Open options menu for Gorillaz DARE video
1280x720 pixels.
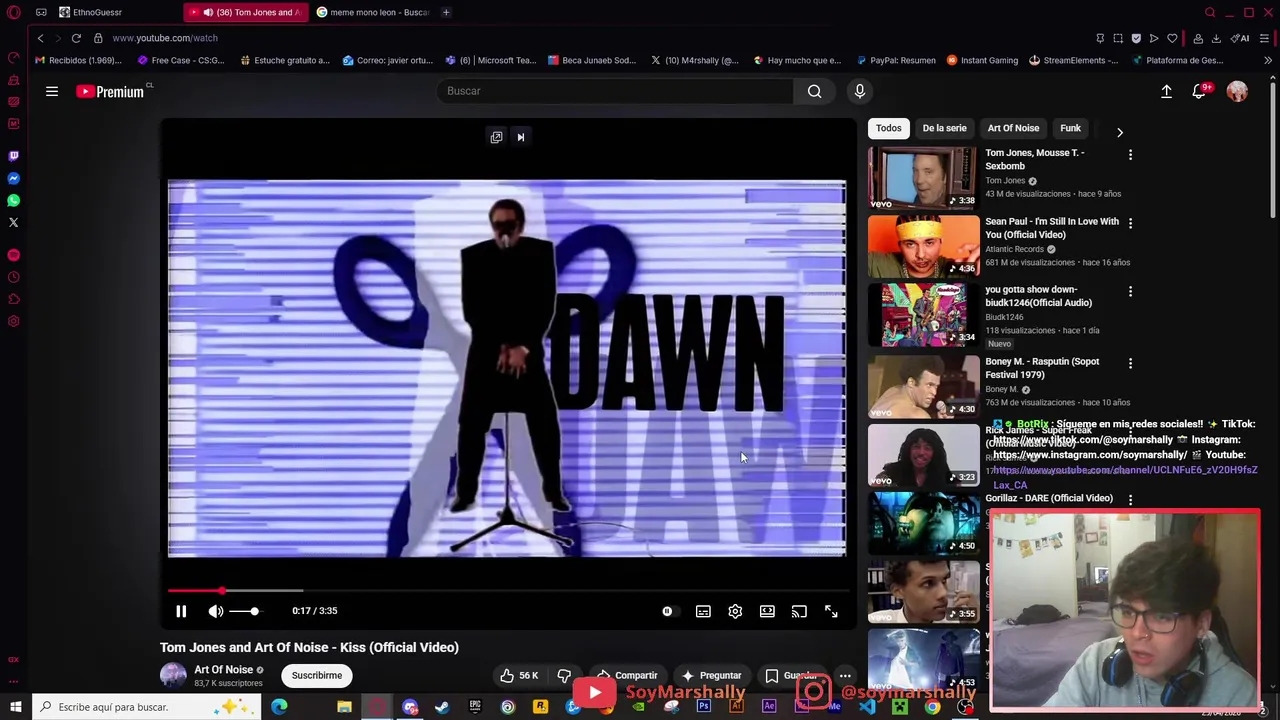pyautogui.click(x=1130, y=499)
